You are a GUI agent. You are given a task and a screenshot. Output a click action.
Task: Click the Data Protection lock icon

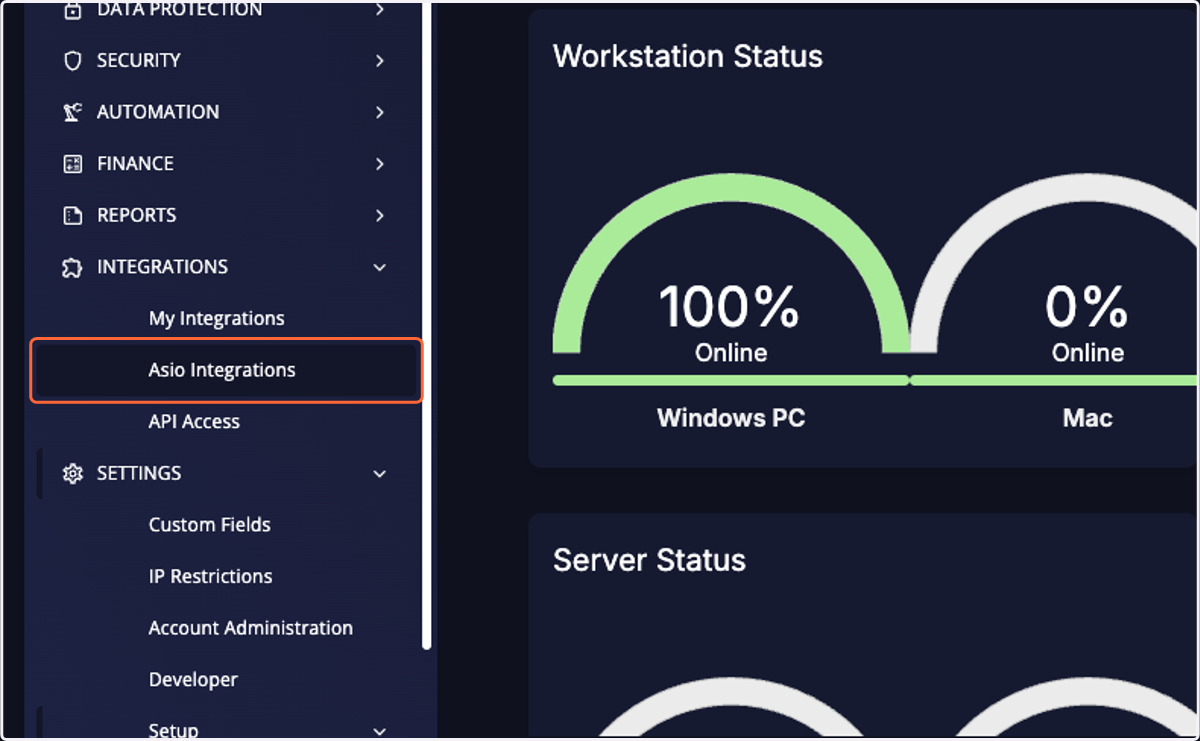coord(72,10)
